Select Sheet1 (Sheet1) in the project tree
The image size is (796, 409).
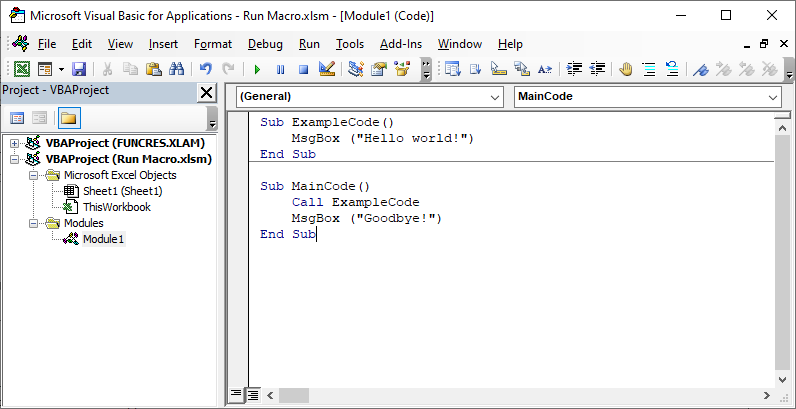pyautogui.click(x=123, y=191)
